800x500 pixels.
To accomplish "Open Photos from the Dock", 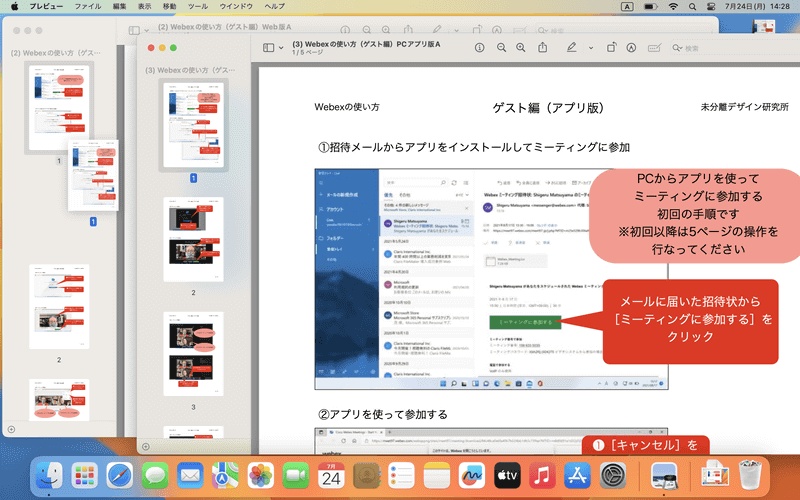I will tap(261, 476).
